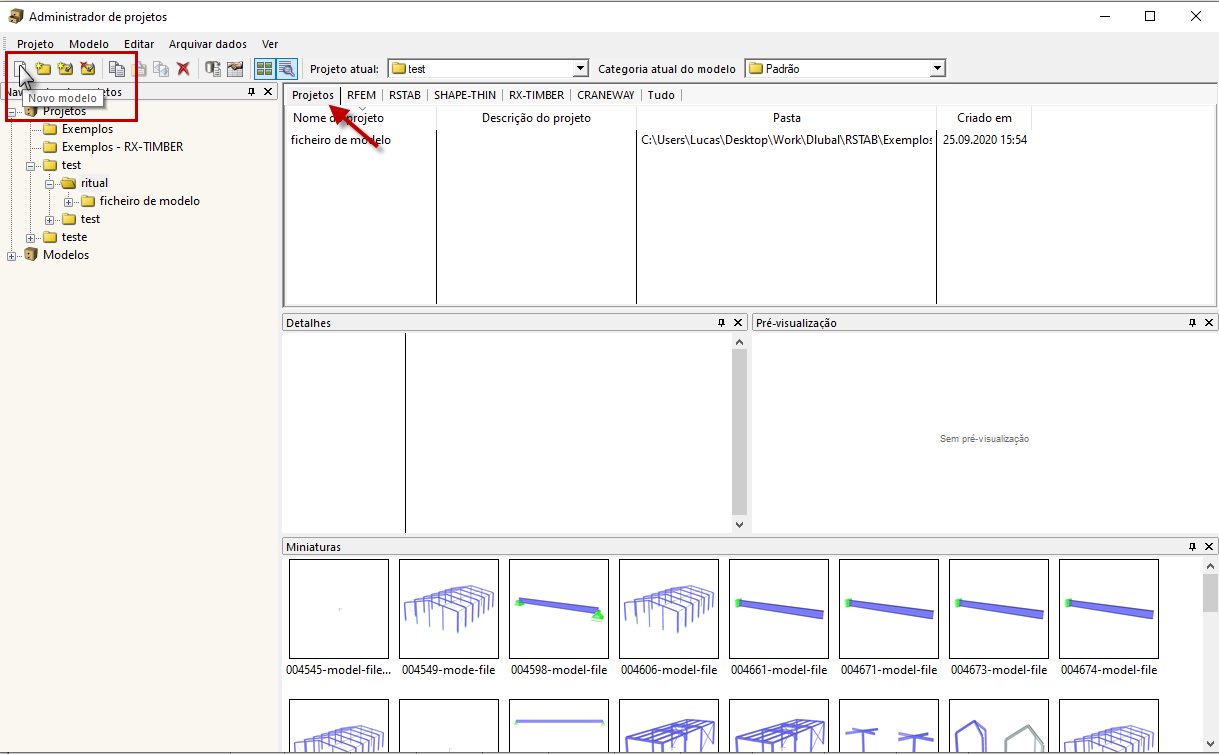
Task: Open the Ver menu
Action: pos(270,44)
